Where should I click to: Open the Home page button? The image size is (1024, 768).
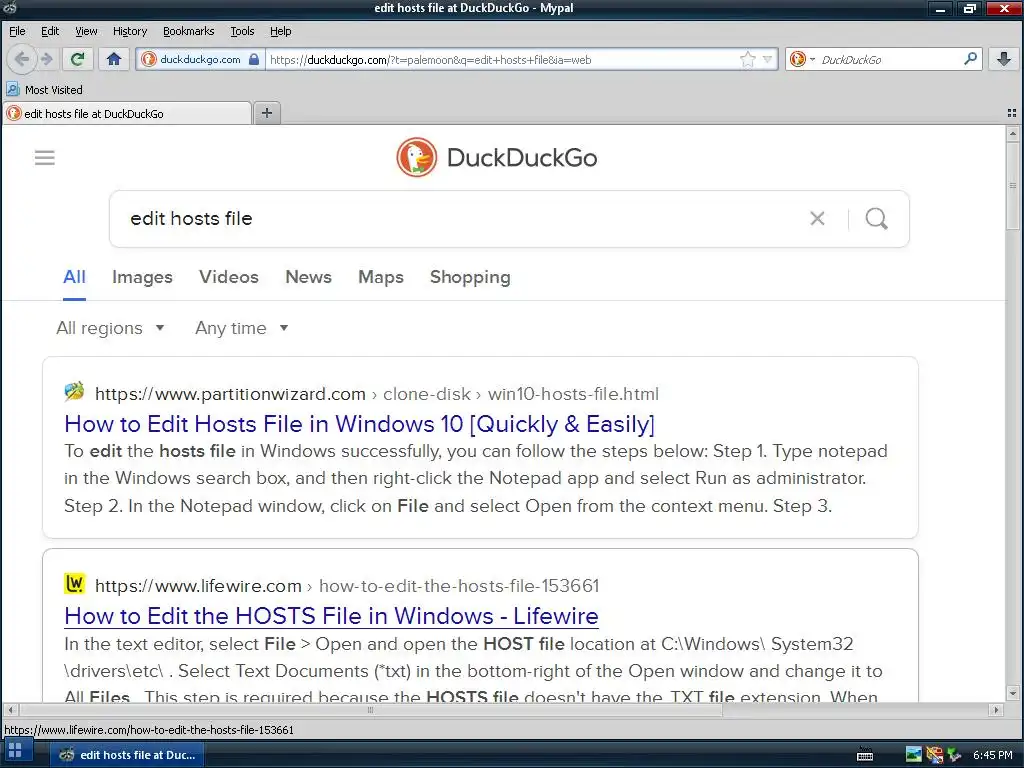point(114,59)
